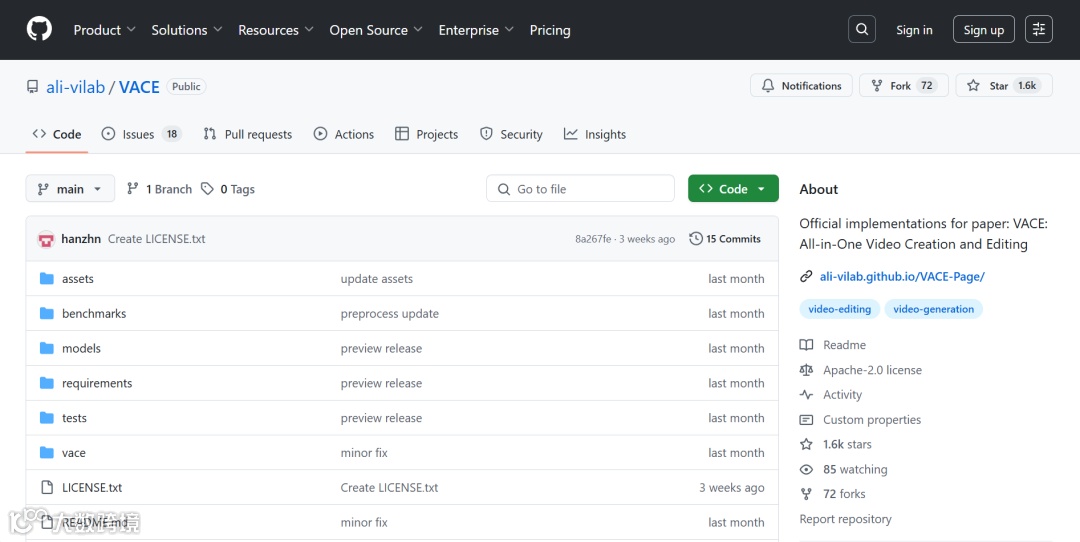Click the Notifications bell icon
Image resolution: width=1080 pixels, height=542 pixels.
767,85
